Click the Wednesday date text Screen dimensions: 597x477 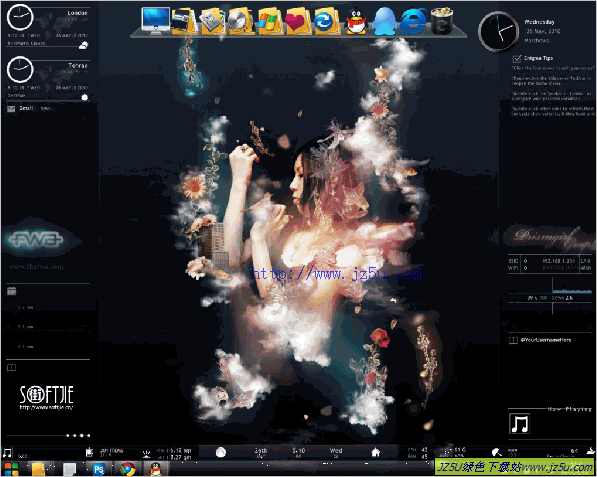pyautogui.click(x=539, y=22)
